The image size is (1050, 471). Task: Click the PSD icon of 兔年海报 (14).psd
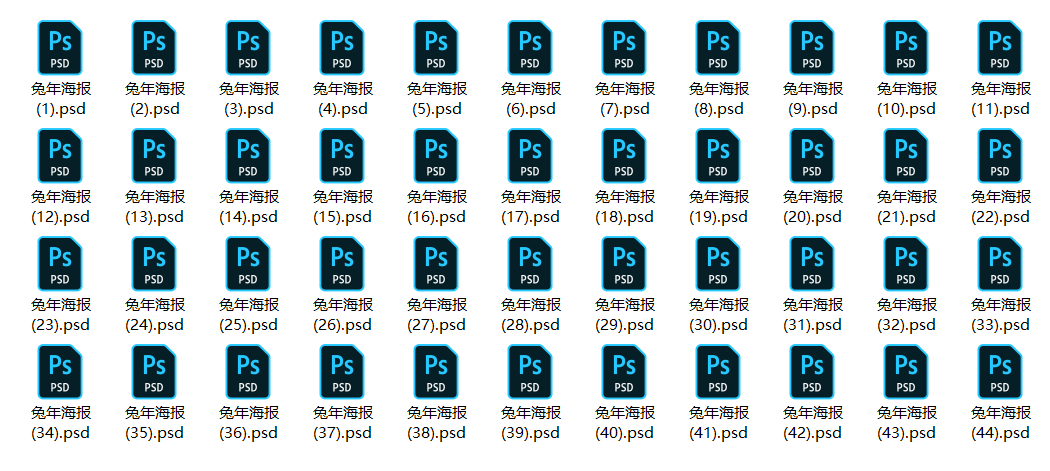248,155
